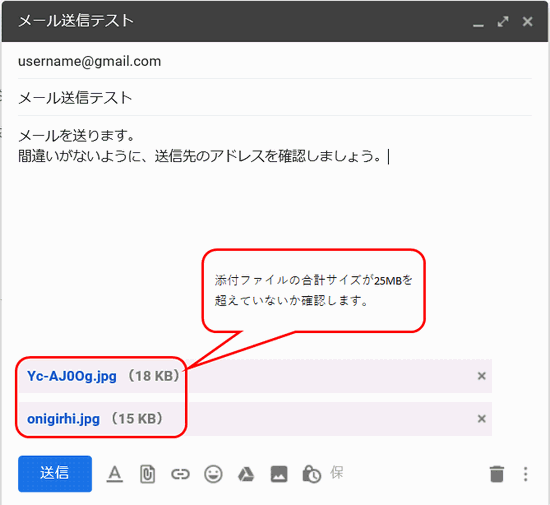Remove the Yc-AJ0Og.jpg attachment
The height and width of the screenshot is (505, 550).
click(x=482, y=376)
